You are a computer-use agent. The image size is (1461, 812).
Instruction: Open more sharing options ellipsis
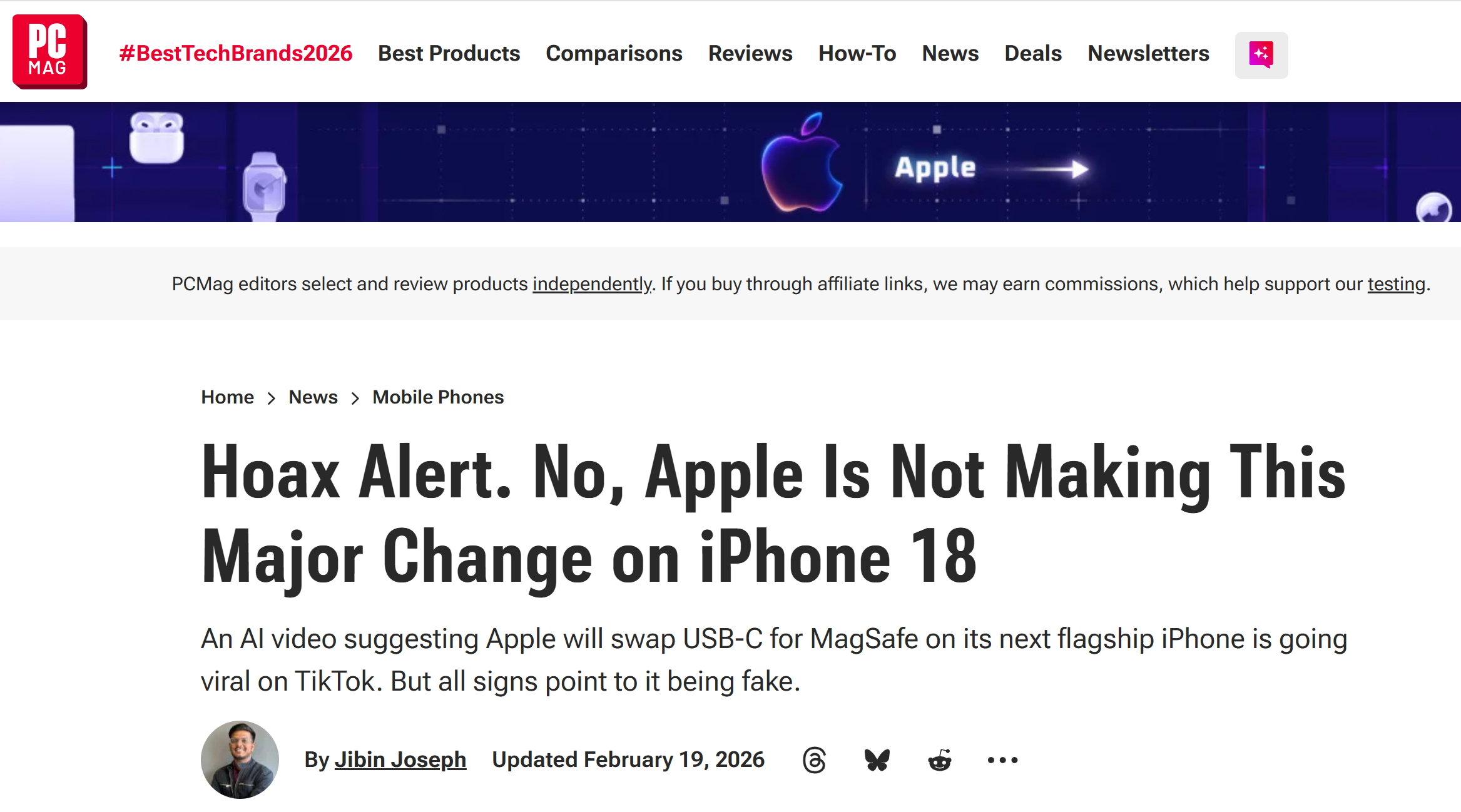tap(1002, 760)
